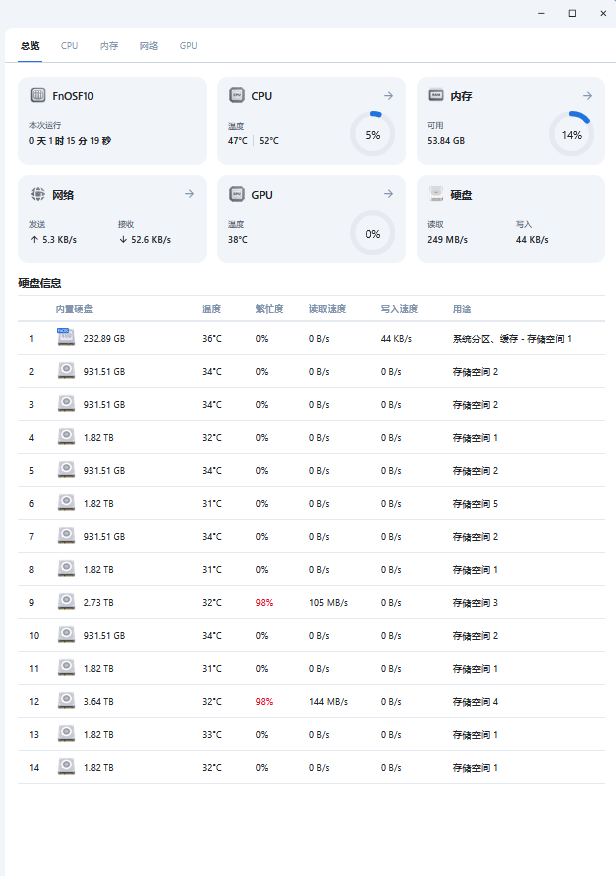The width and height of the screenshot is (616, 876).
Task: Click the memory stick icon on the 内存 card
Action: pyautogui.click(x=436, y=96)
